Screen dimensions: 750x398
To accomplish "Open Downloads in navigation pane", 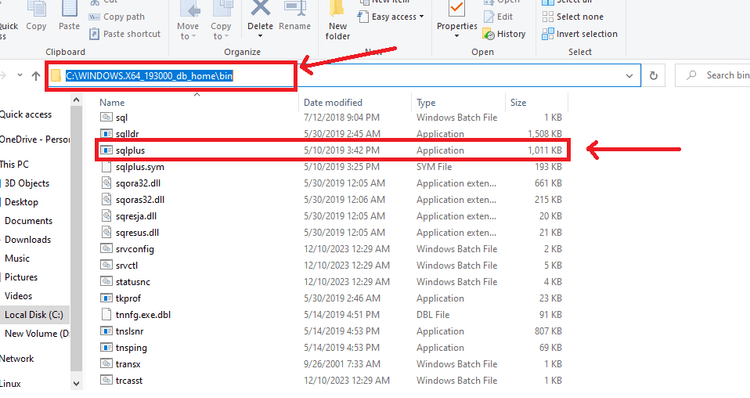I will pos(28,239).
